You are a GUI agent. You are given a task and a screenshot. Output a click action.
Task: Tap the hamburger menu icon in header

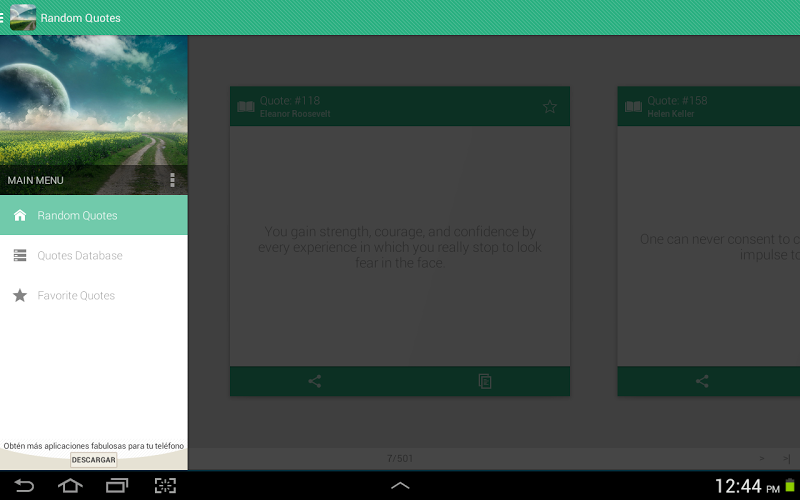(2, 18)
